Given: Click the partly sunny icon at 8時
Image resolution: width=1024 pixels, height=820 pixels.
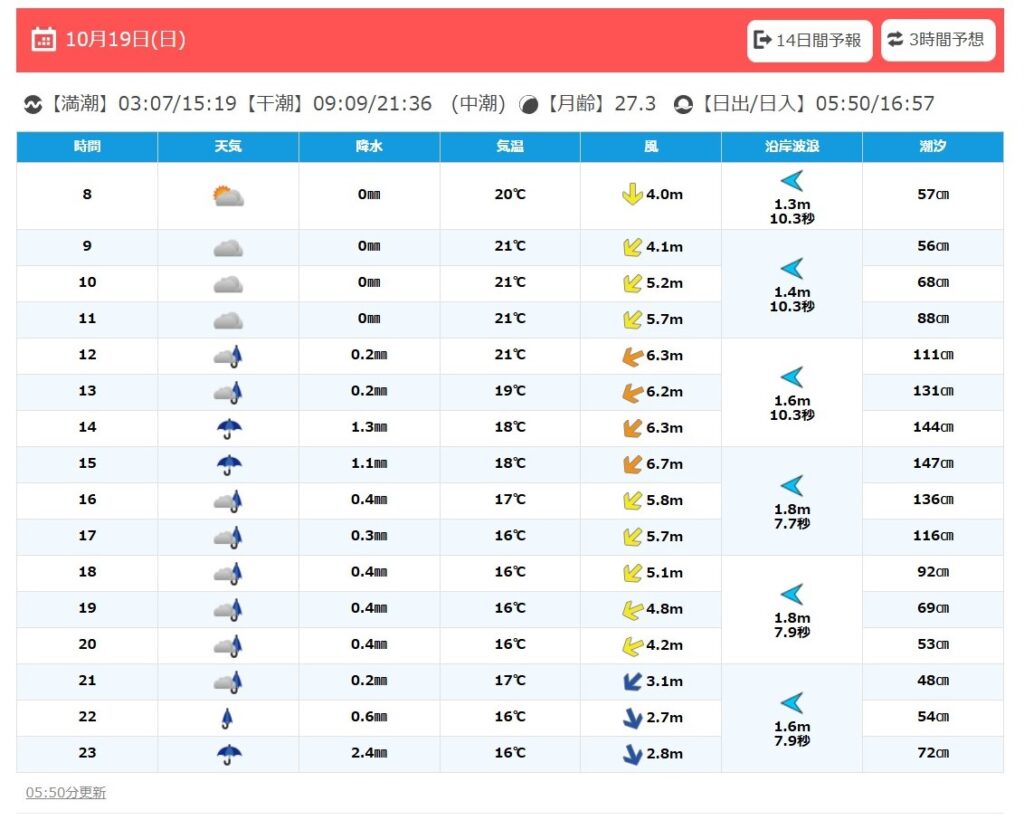Looking at the screenshot, I should click(228, 196).
